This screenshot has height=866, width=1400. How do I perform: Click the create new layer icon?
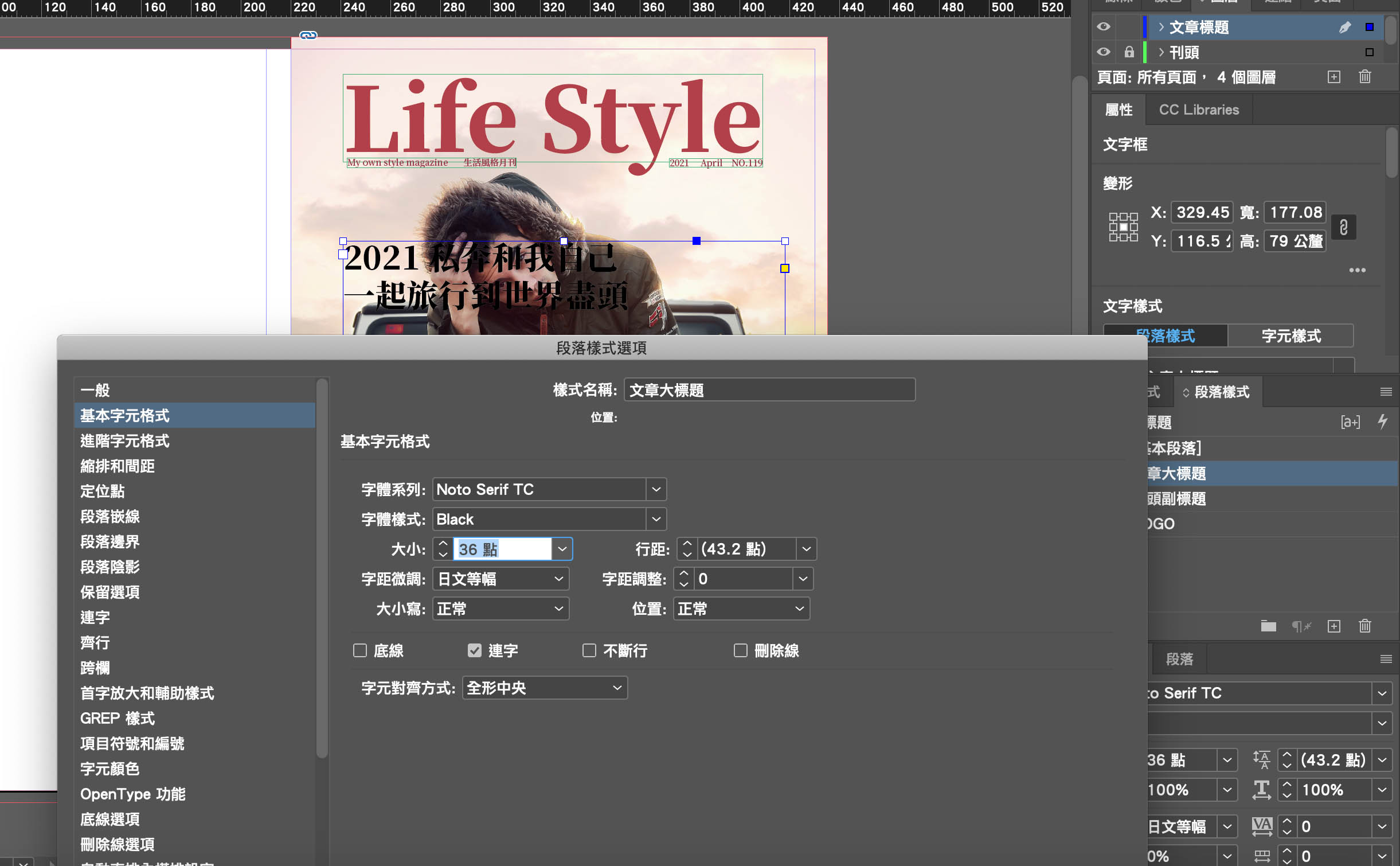tap(1333, 77)
